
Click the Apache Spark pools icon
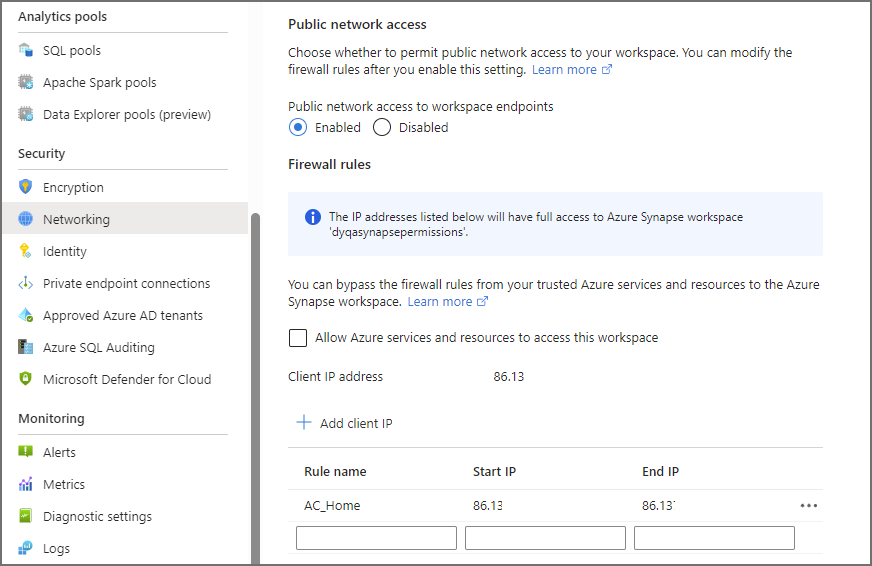pyautogui.click(x=26, y=82)
